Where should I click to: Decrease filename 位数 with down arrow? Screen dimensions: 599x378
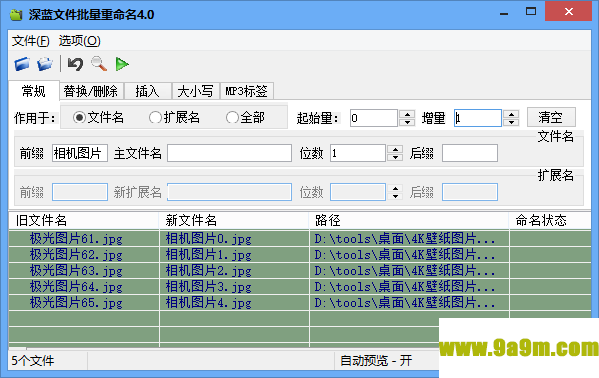click(x=395, y=157)
